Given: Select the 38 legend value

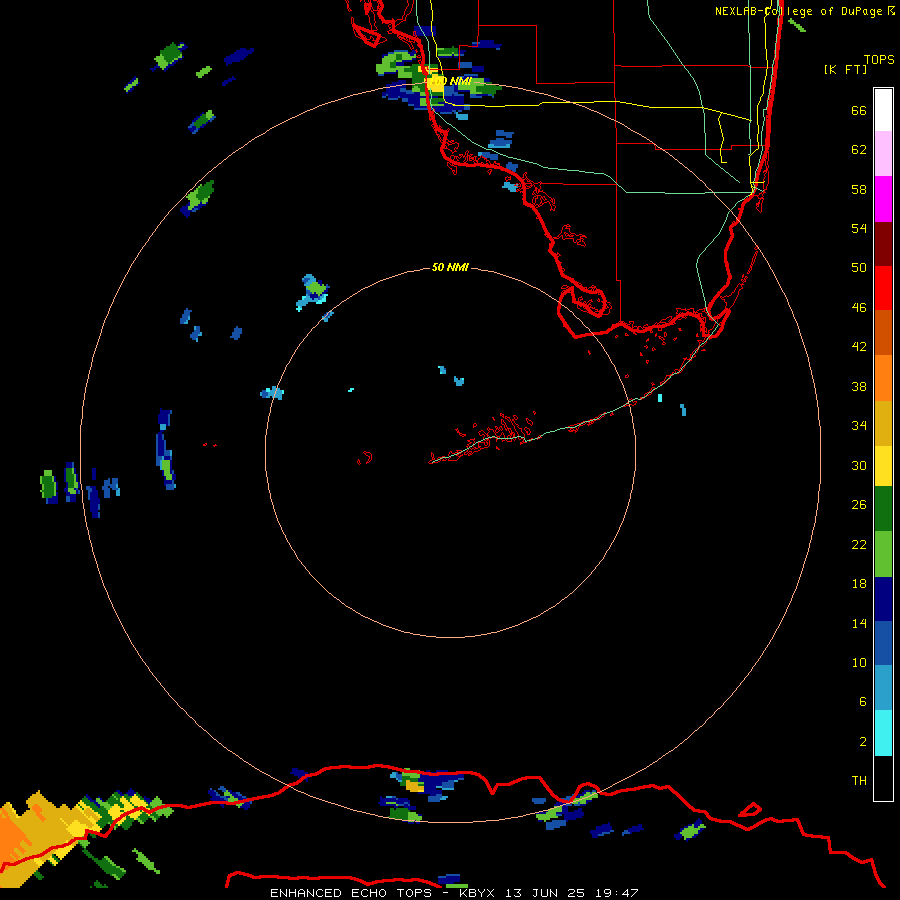Looking at the screenshot, I should [859, 386].
